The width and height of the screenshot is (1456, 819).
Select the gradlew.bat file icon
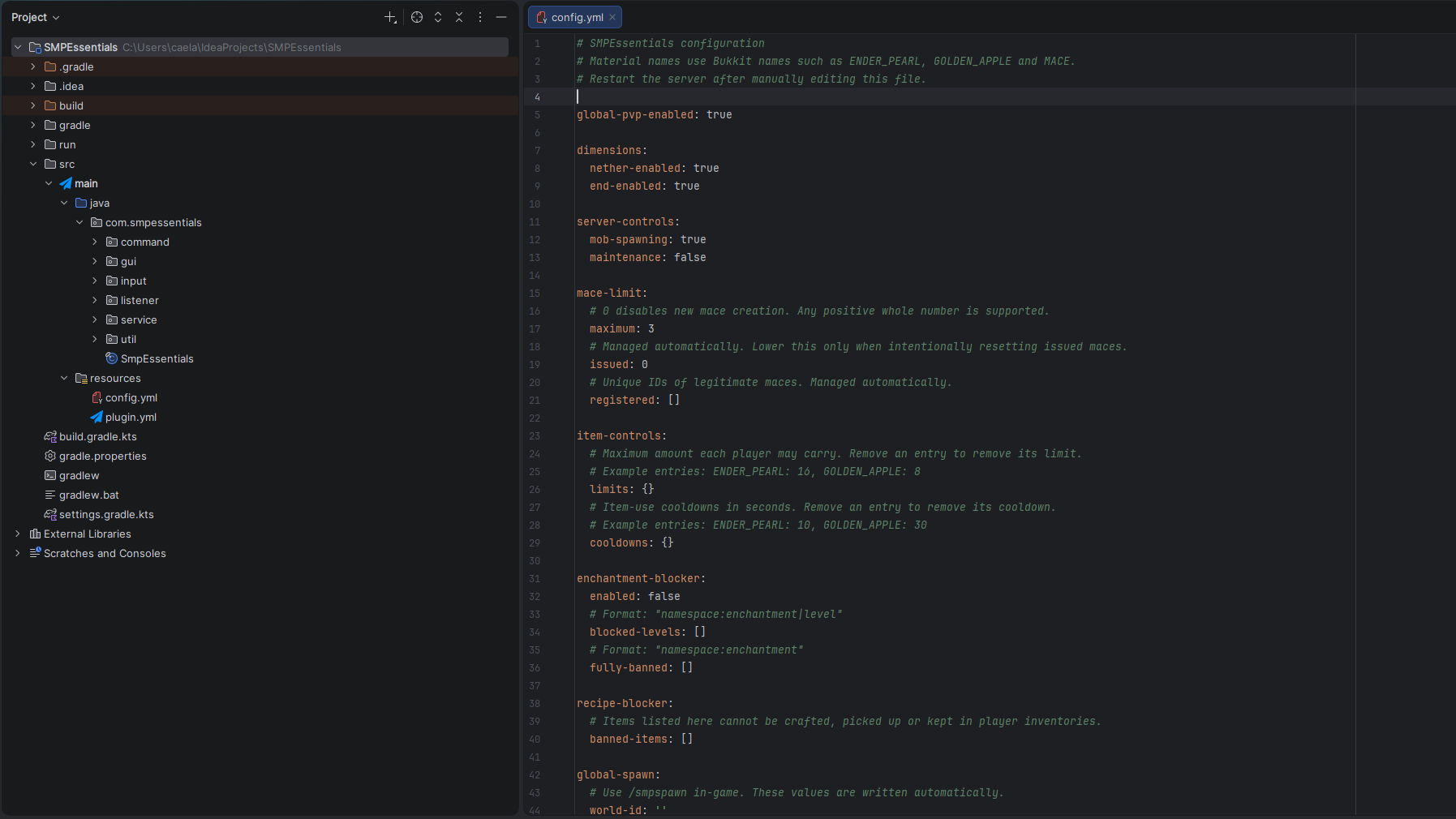[x=50, y=495]
